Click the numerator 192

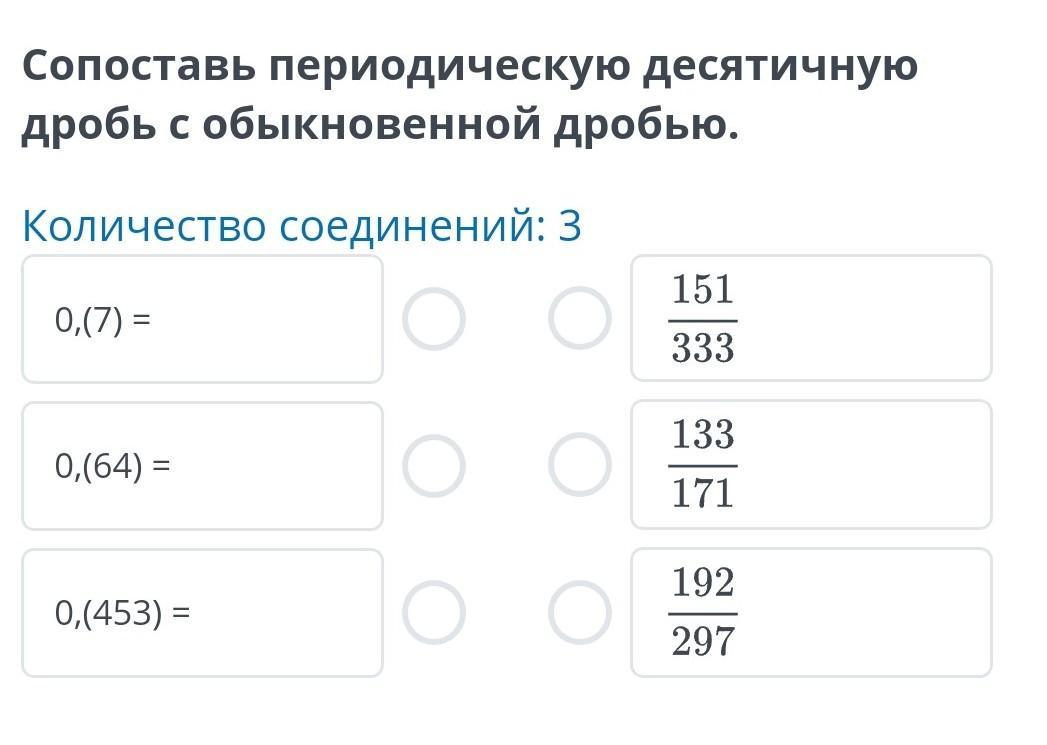coord(703,583)
